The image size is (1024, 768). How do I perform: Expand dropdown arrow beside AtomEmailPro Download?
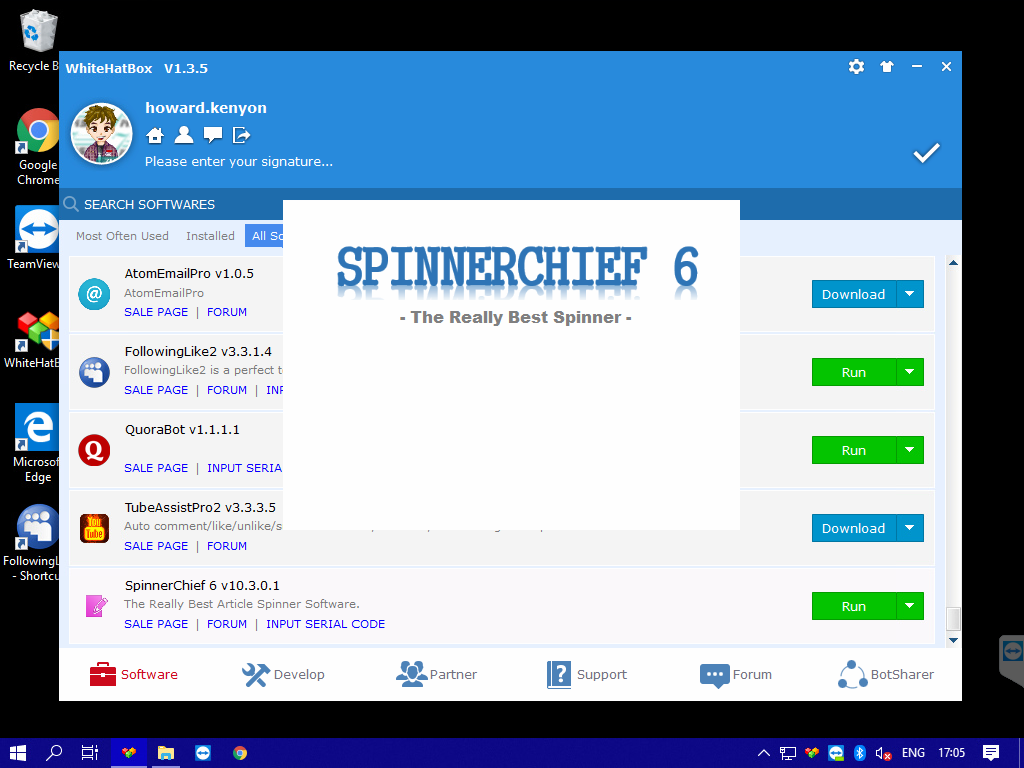909,294
